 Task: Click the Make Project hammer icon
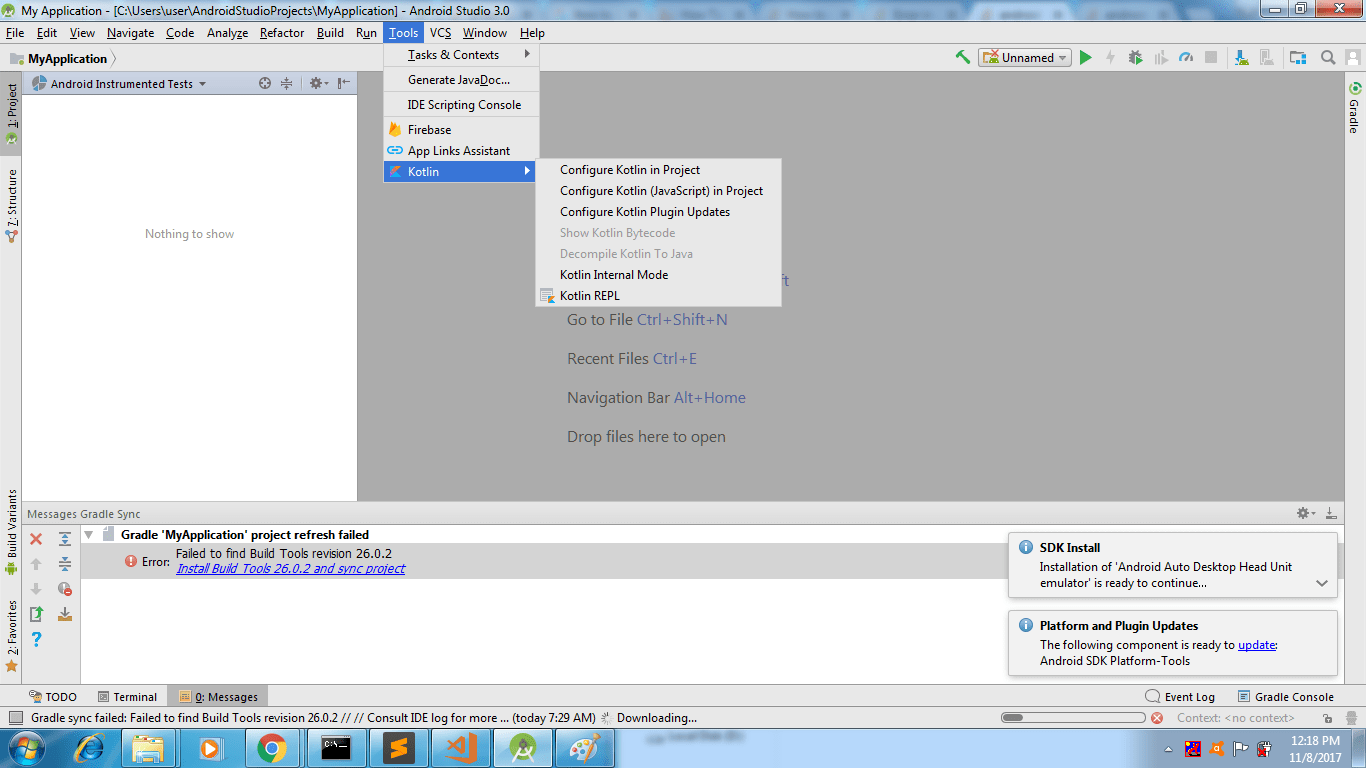click(x=962, y=57)
